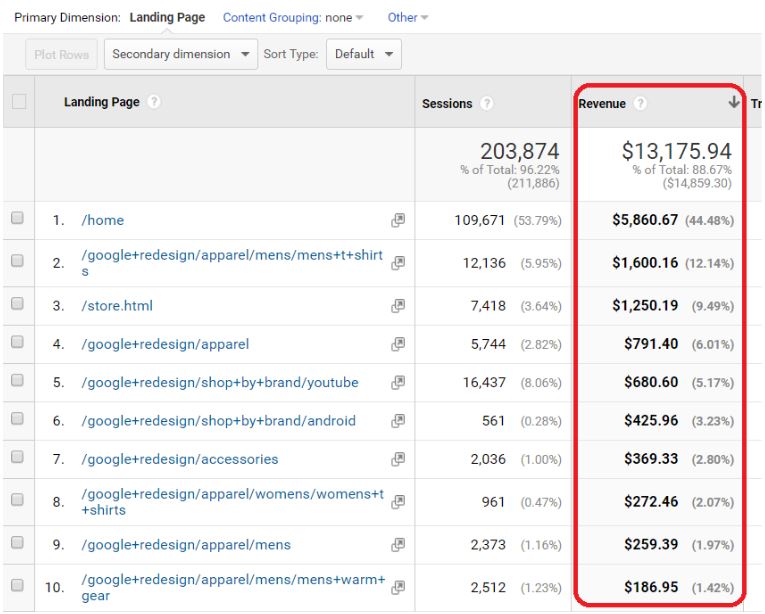
Task: Open the /google+redesign/apparel/mens link
Action: coord(186,545)
